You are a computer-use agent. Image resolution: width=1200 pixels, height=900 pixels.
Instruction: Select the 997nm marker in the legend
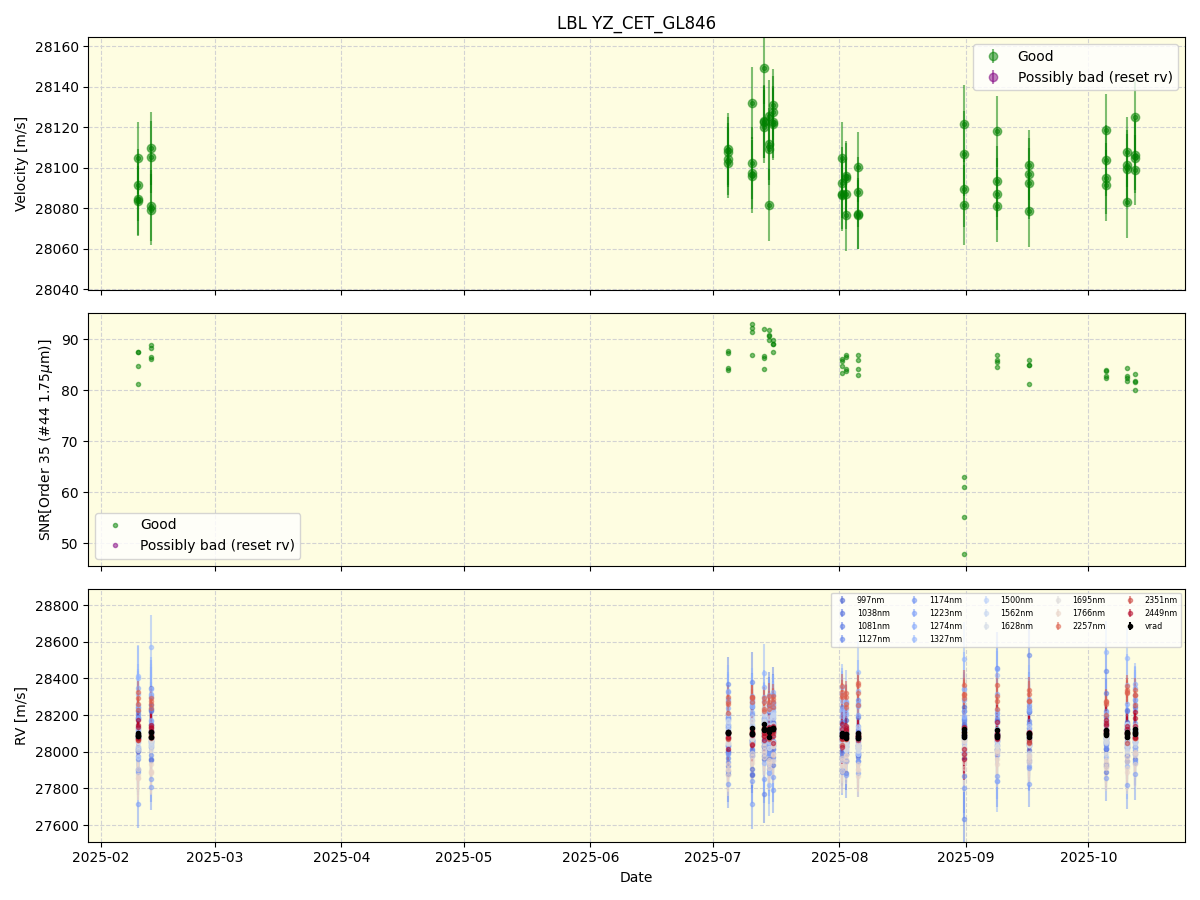point(841,600)
